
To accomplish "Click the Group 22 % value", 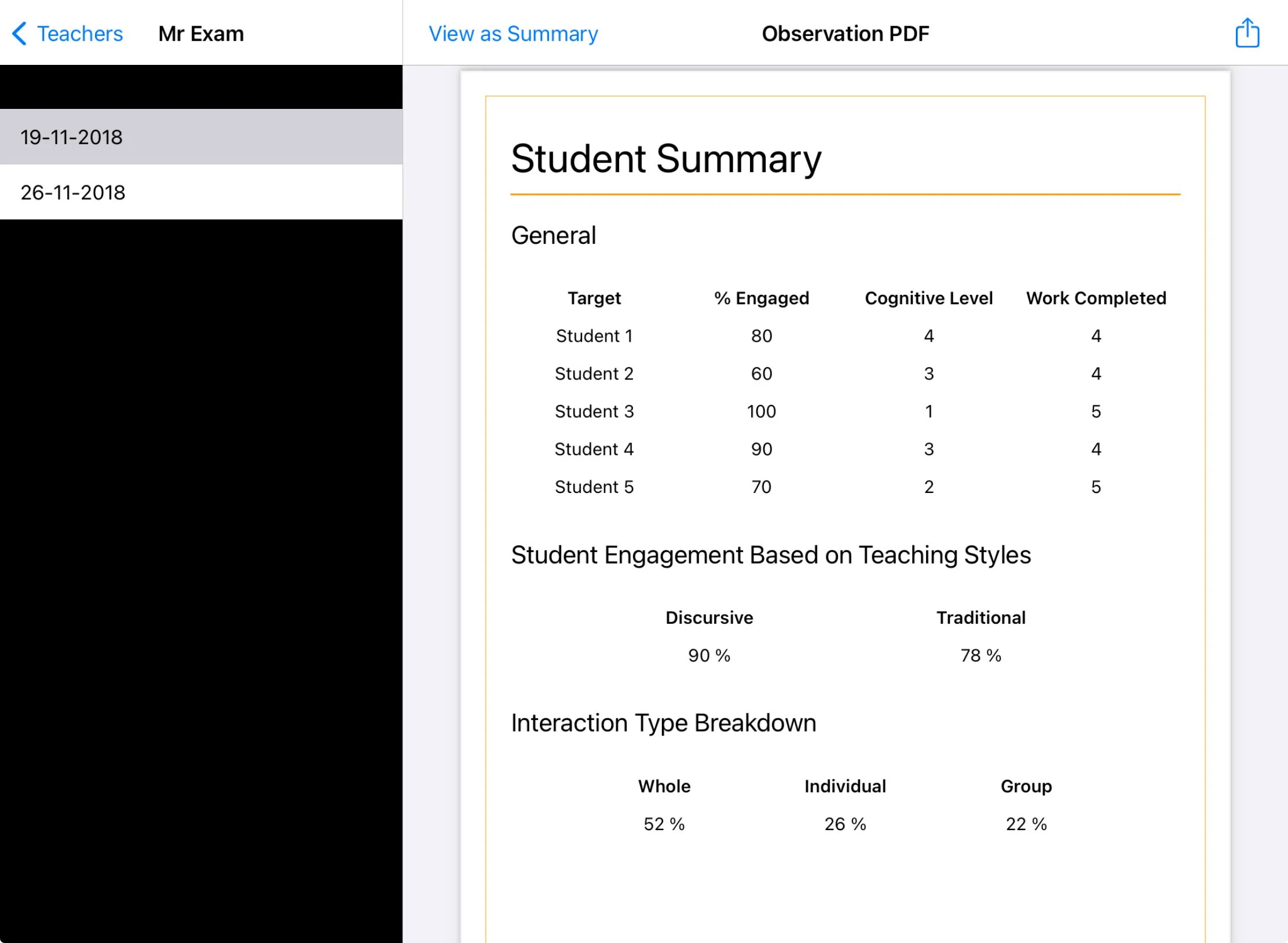I will [x=1026, y=824].
